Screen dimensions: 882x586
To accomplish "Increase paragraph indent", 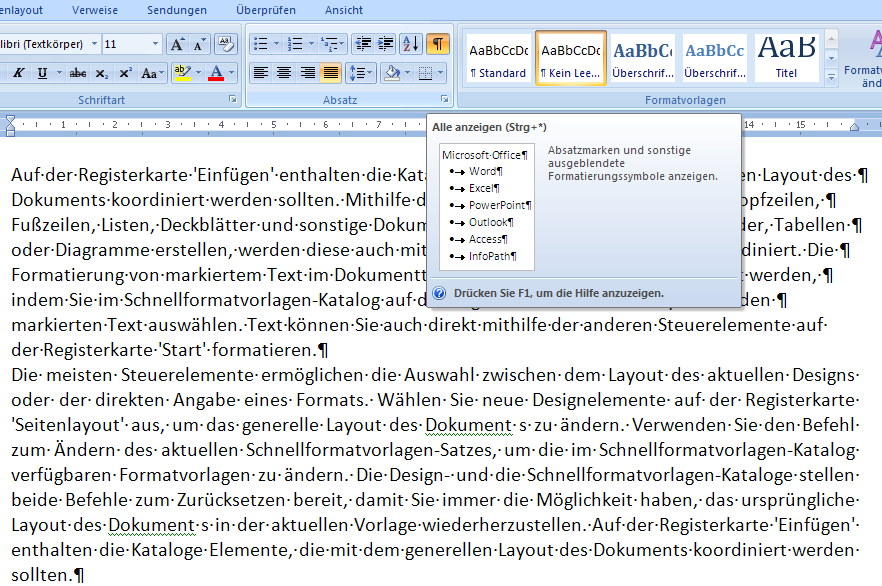I will 385,44.
